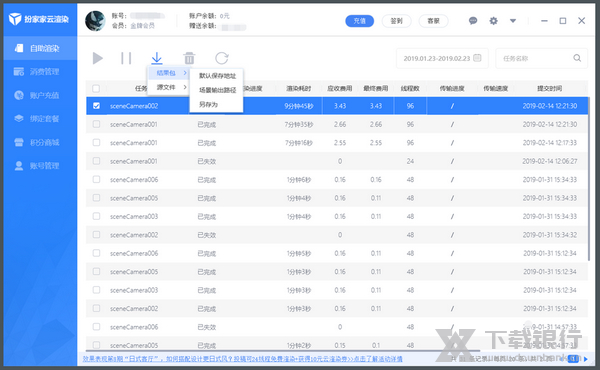
Task: Click the blue arrow beside bottom notice
Action: [x=585, y=359]
